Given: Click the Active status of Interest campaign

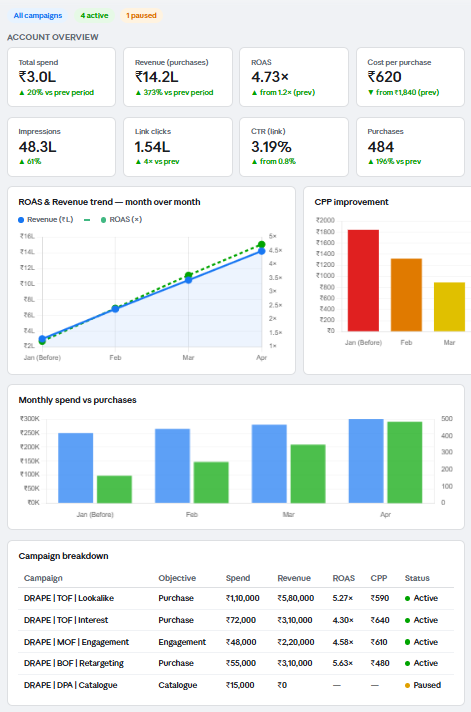Looking at the screenshot, I should pyautogui.click(x=421, y=620).
